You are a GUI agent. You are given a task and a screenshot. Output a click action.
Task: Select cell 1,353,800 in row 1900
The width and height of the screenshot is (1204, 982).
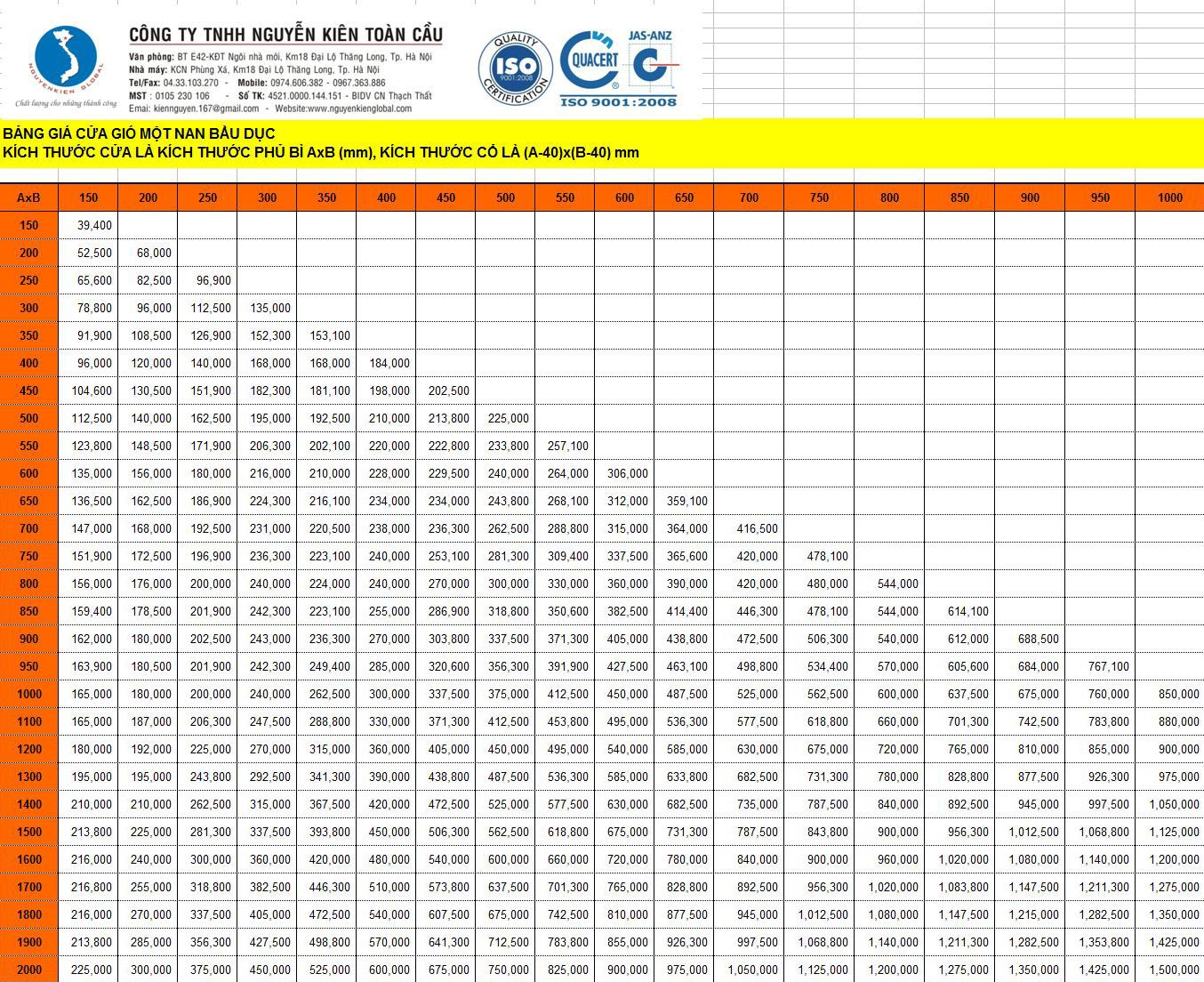[1100, 942]
